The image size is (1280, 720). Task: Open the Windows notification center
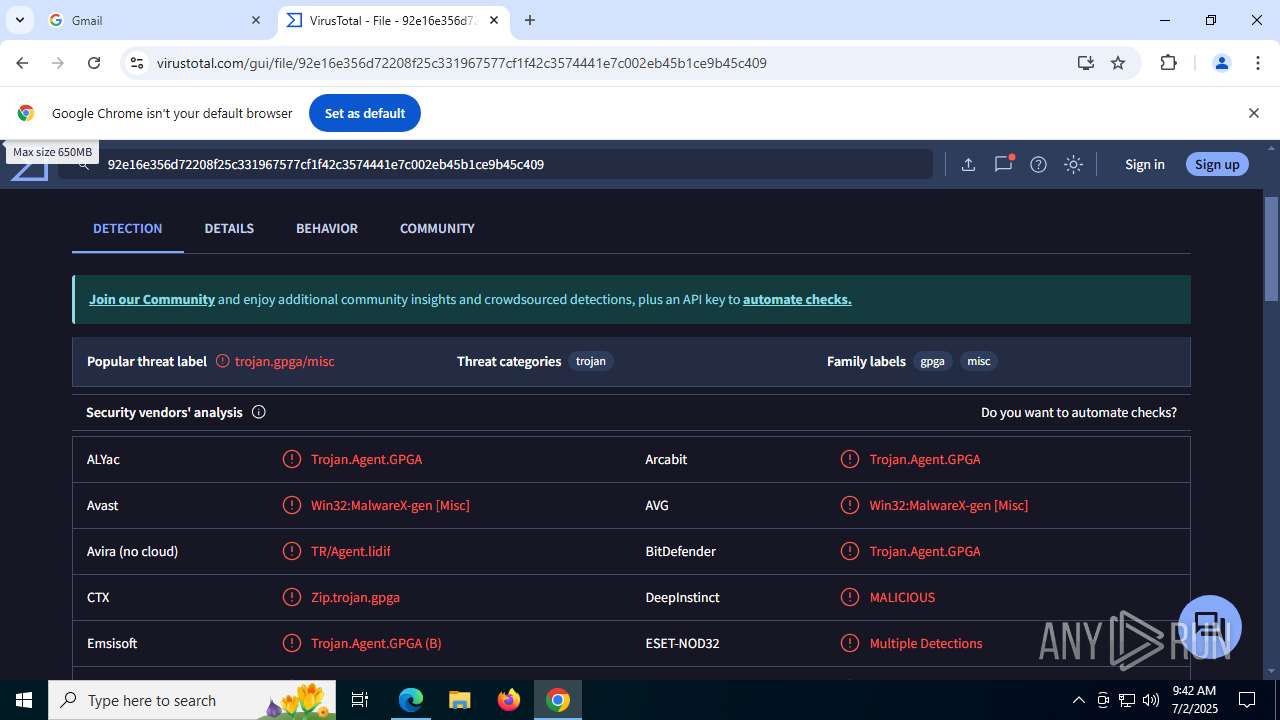(x=1247, y=700)
